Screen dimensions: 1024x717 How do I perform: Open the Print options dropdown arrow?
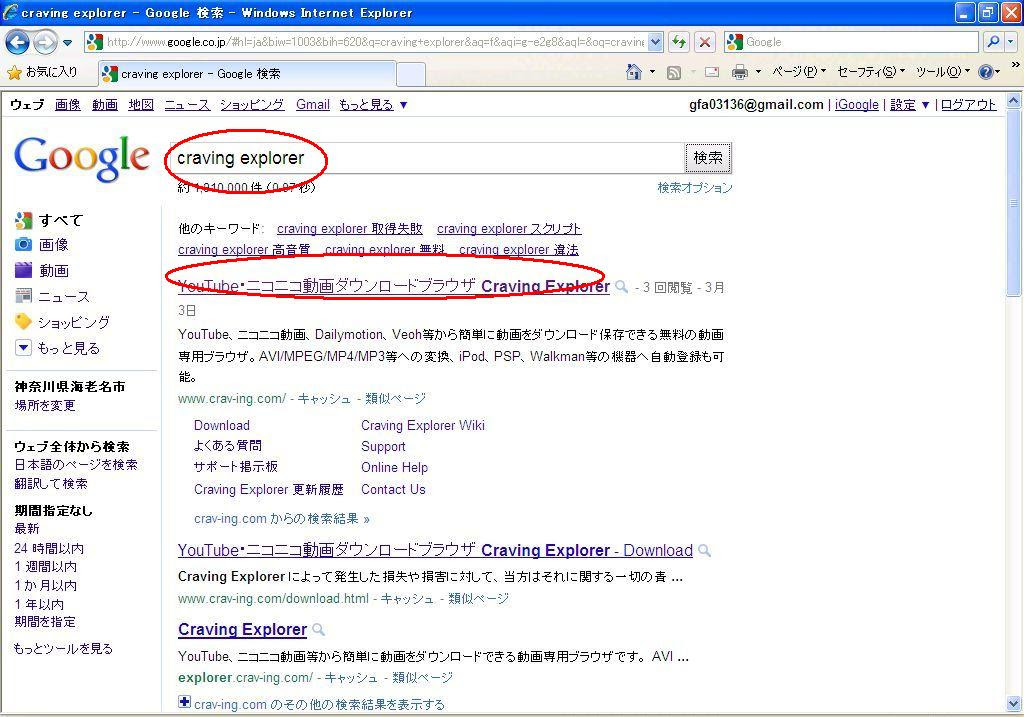point(758,72)
